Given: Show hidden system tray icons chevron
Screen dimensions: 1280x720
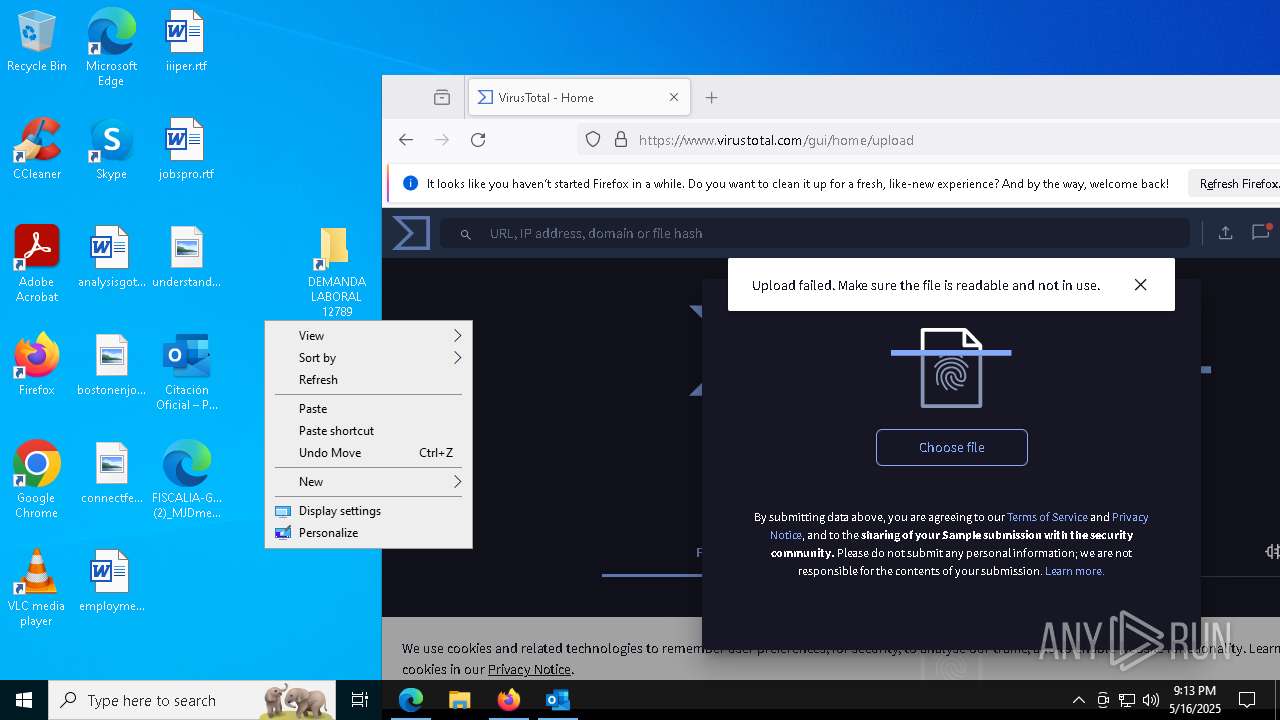Looking at the screenshot, I should coord(1078,700).
